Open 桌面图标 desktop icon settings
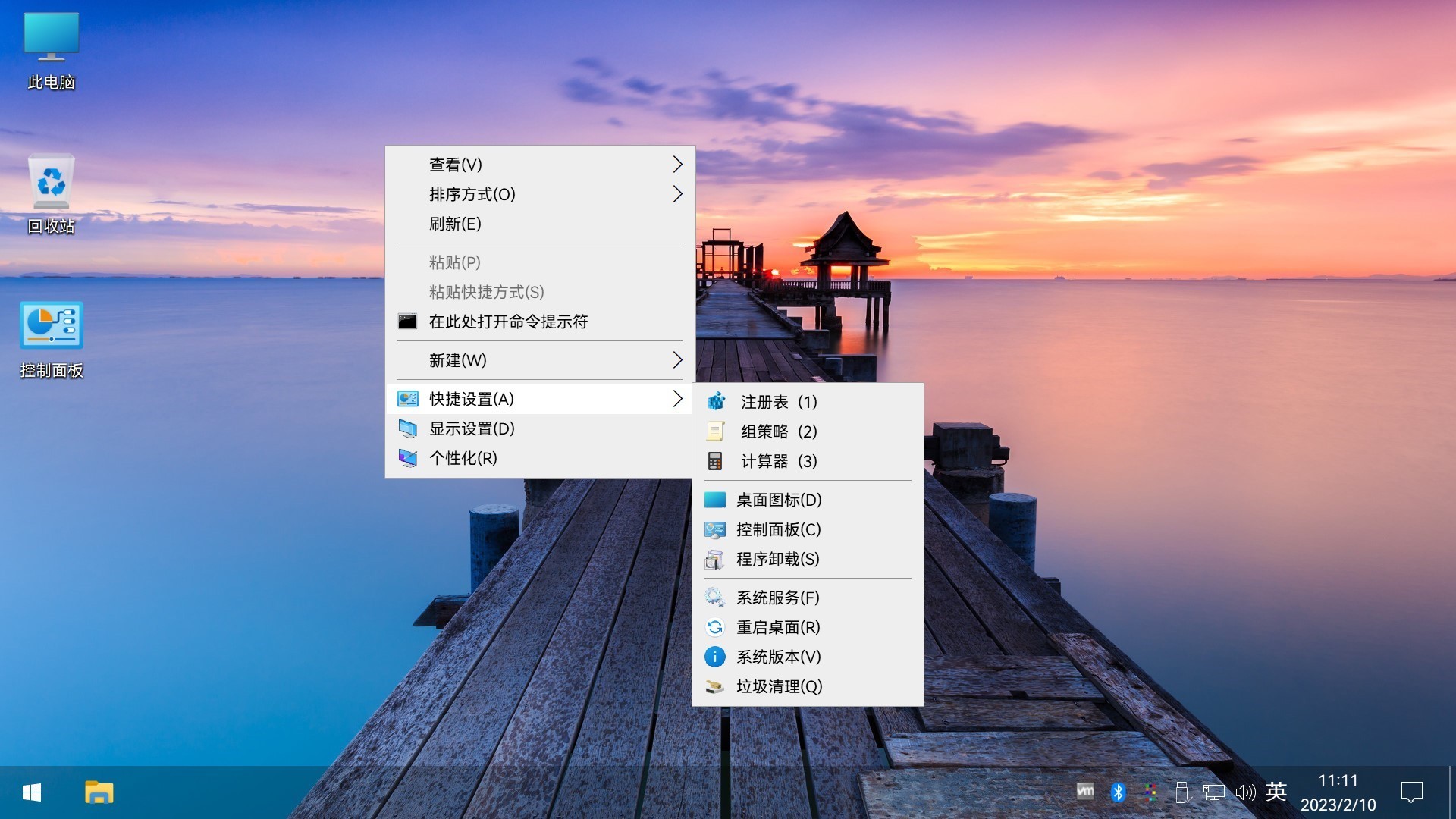 point(778,500)
